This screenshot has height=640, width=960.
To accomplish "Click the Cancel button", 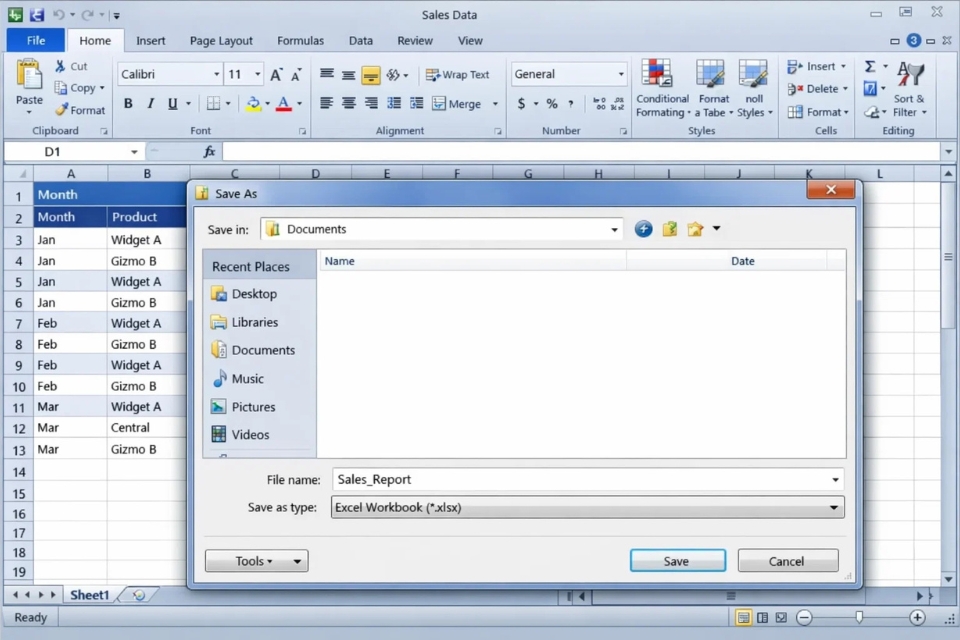I will tap(787, 561).
